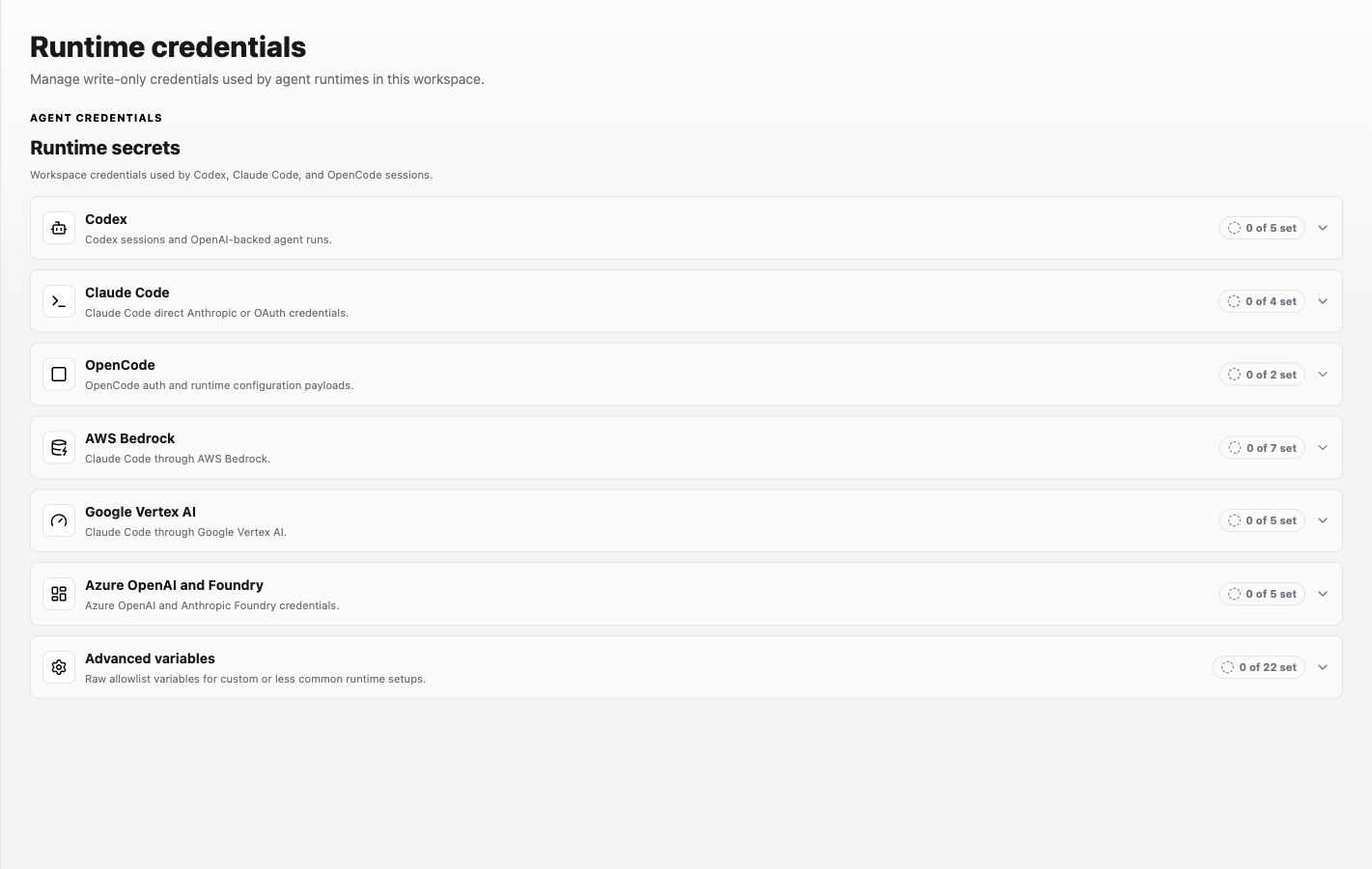
Task: Click the 'AGENT CREDENTIALS' label
Action: point(96,118)
